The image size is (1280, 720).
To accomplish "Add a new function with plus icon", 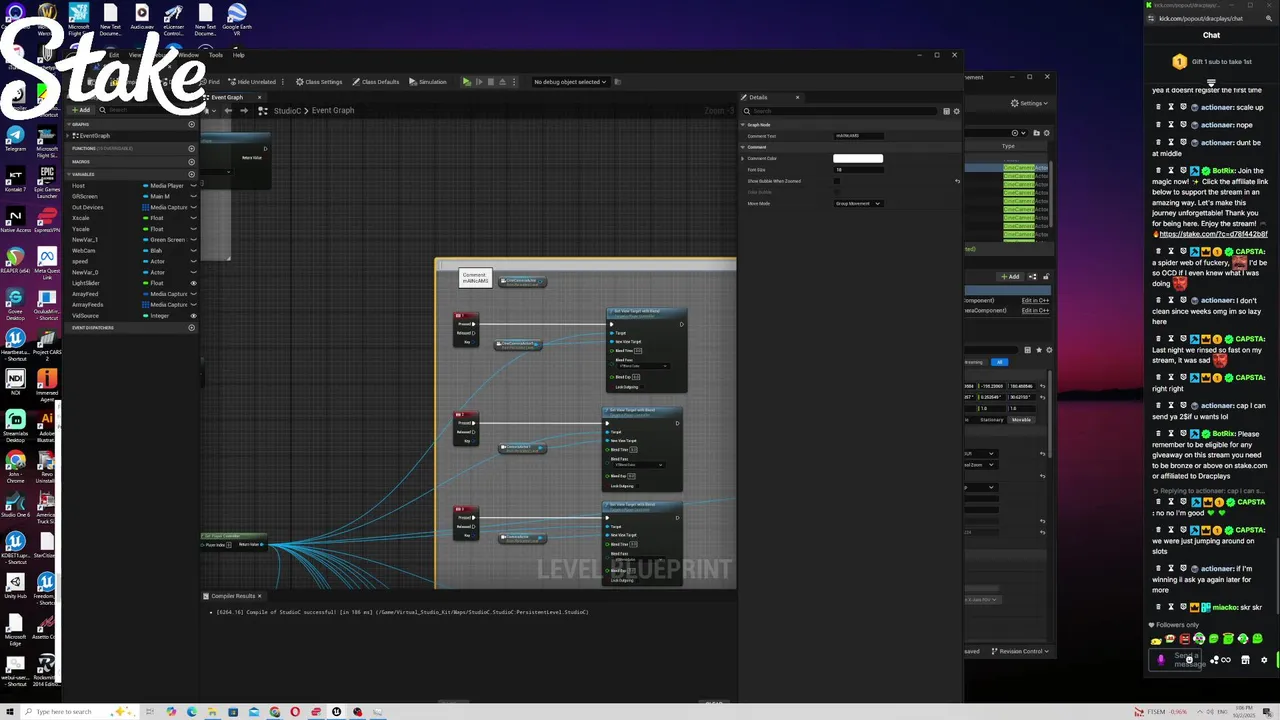I will pyautogui.click(x=191, y=148).
